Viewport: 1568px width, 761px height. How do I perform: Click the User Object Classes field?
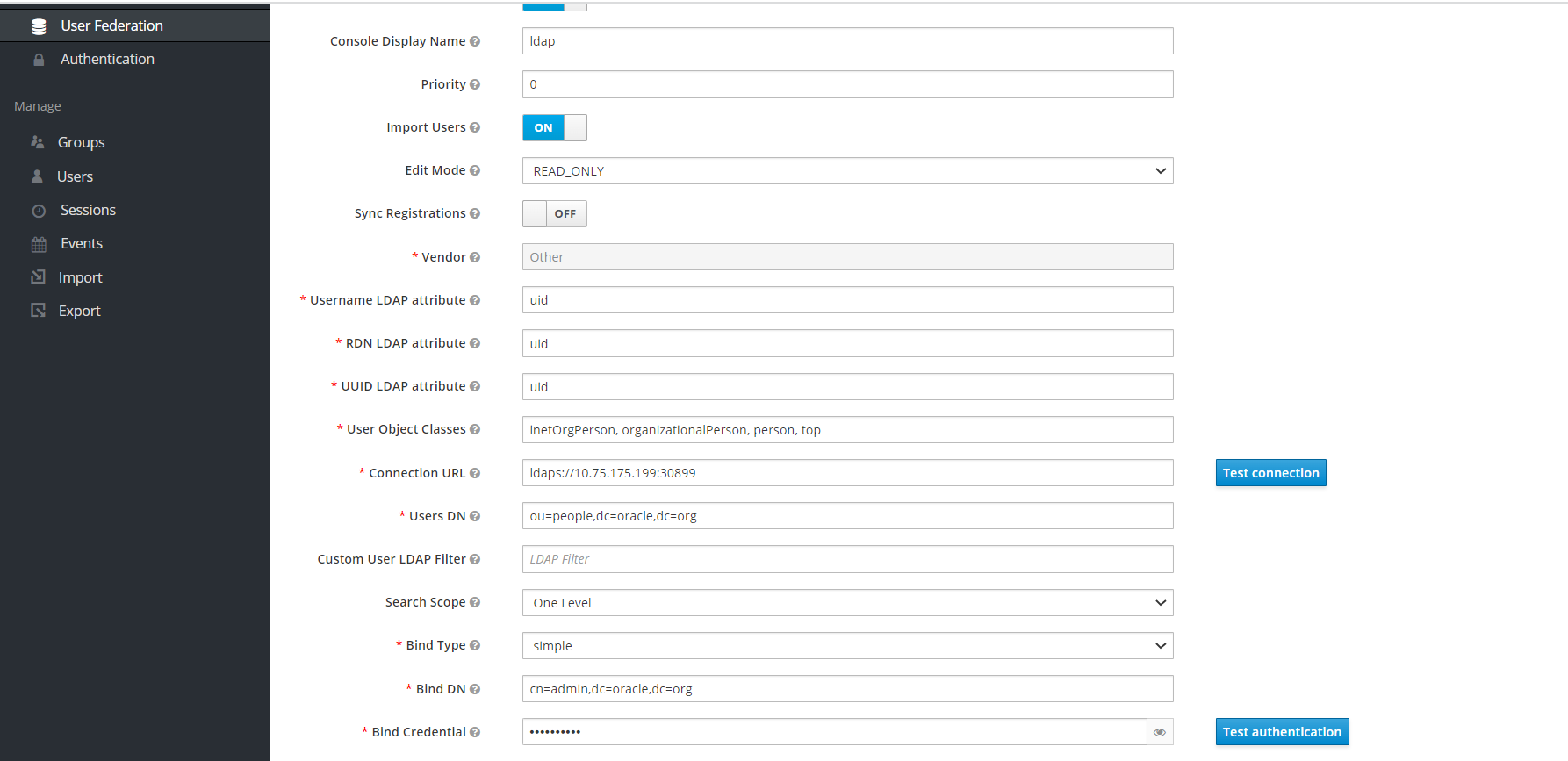847,430
